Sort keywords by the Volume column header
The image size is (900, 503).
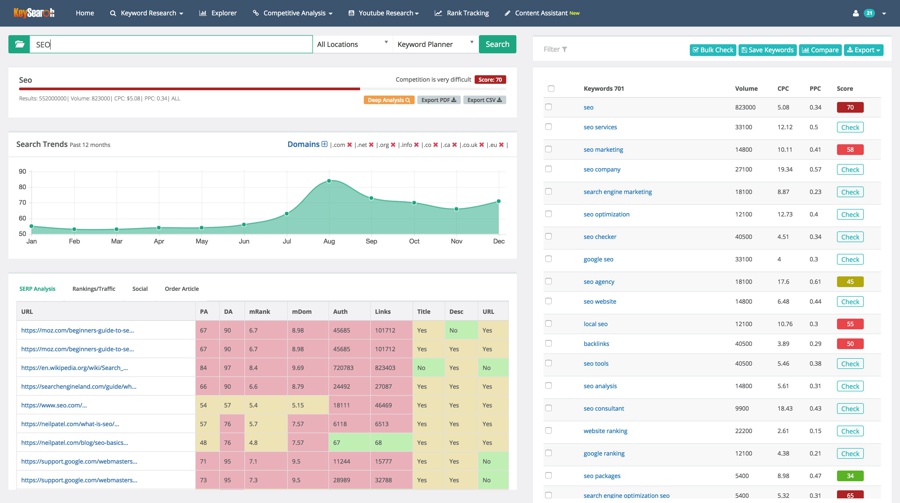[x=746, y=88]
